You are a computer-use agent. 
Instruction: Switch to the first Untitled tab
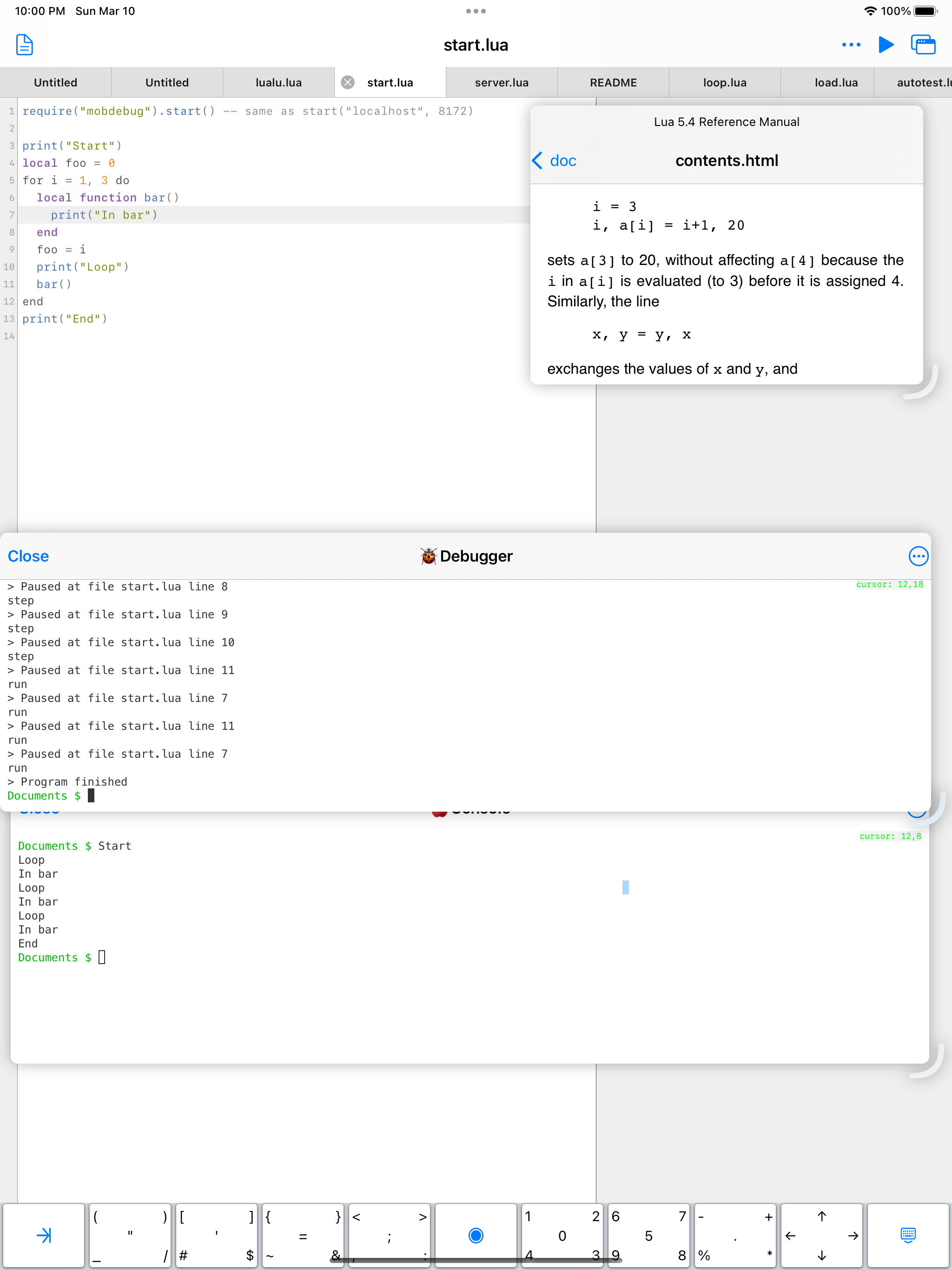[56, 82]
